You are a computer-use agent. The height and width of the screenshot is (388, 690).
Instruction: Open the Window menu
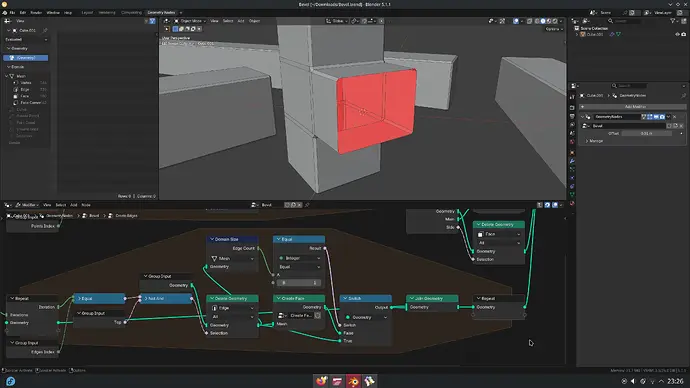point(53,13)
